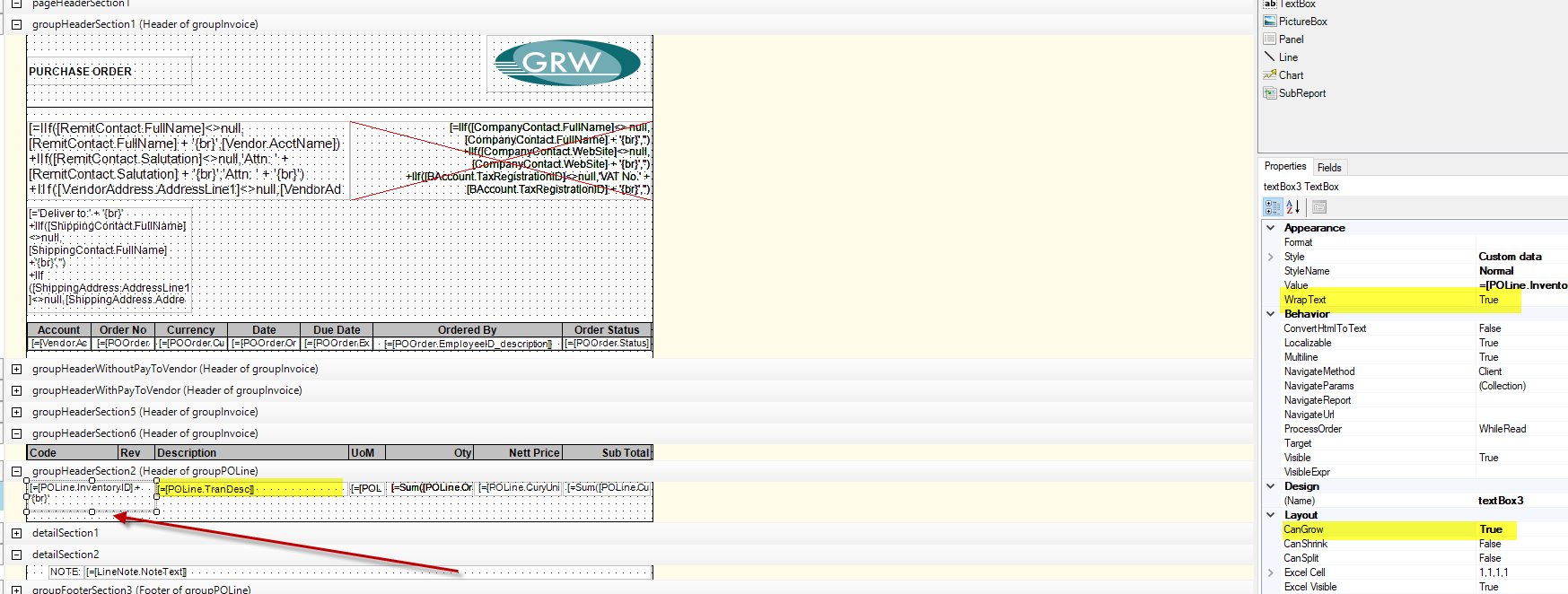
Task: Click the GRW logo picture box
Action: coord(568,63)
